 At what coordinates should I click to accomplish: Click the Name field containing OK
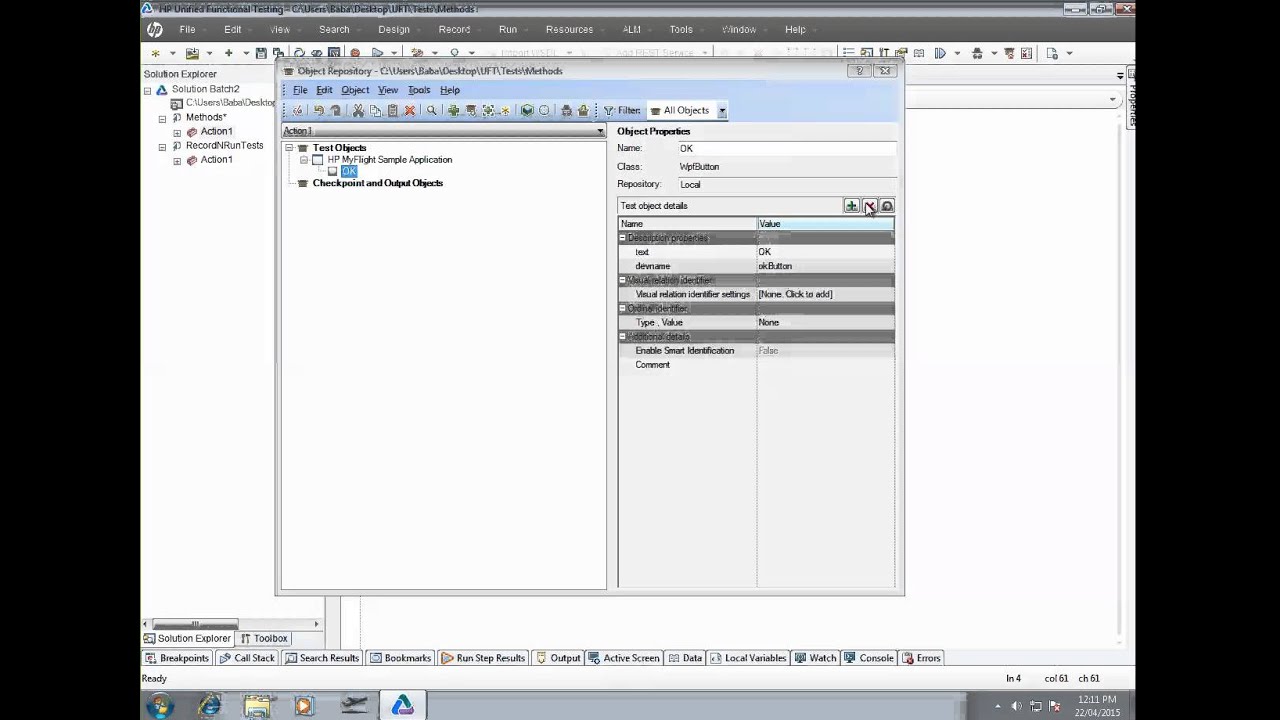786,148
